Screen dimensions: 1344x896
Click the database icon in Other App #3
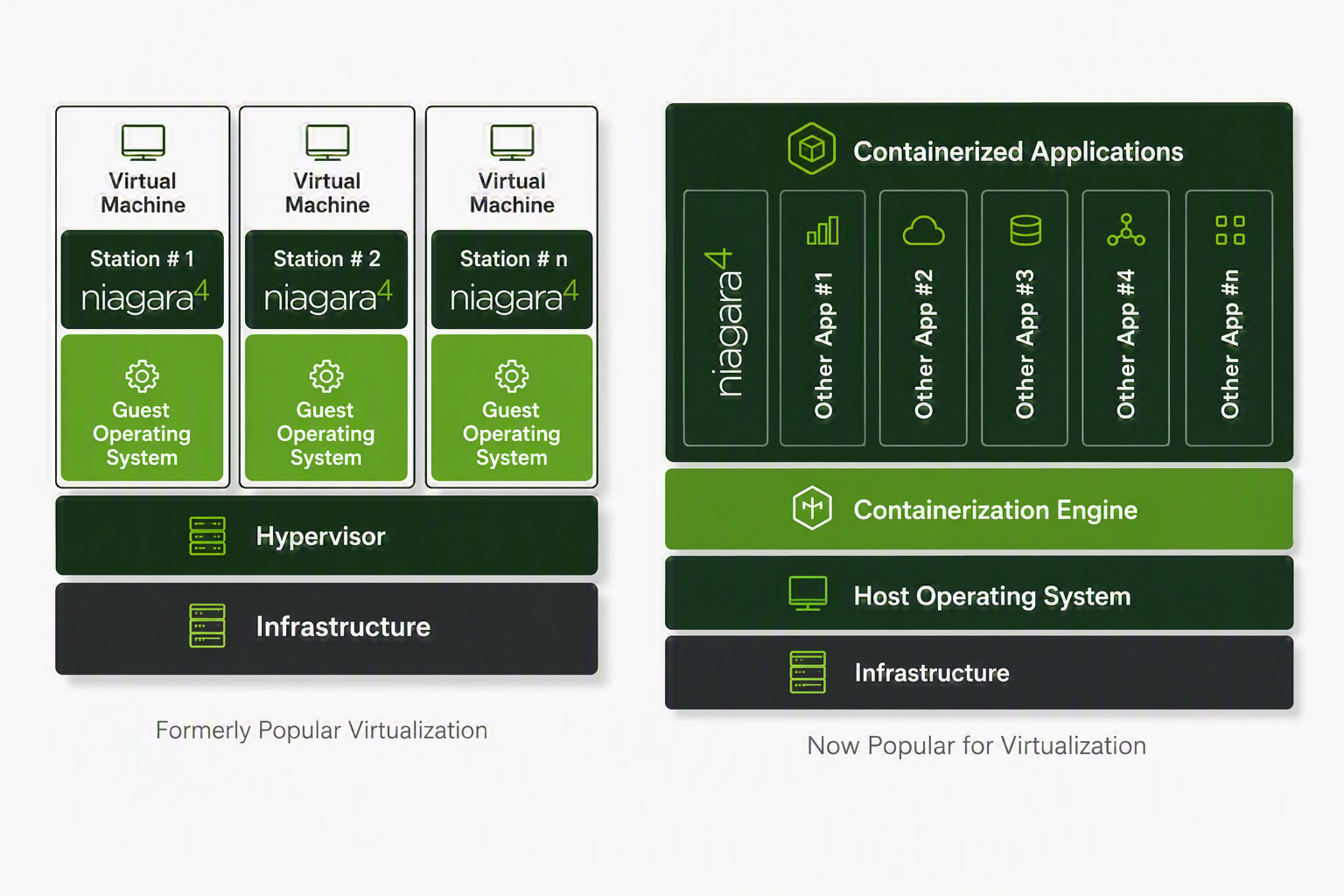pyautogui.click(x=1025, y=230)
